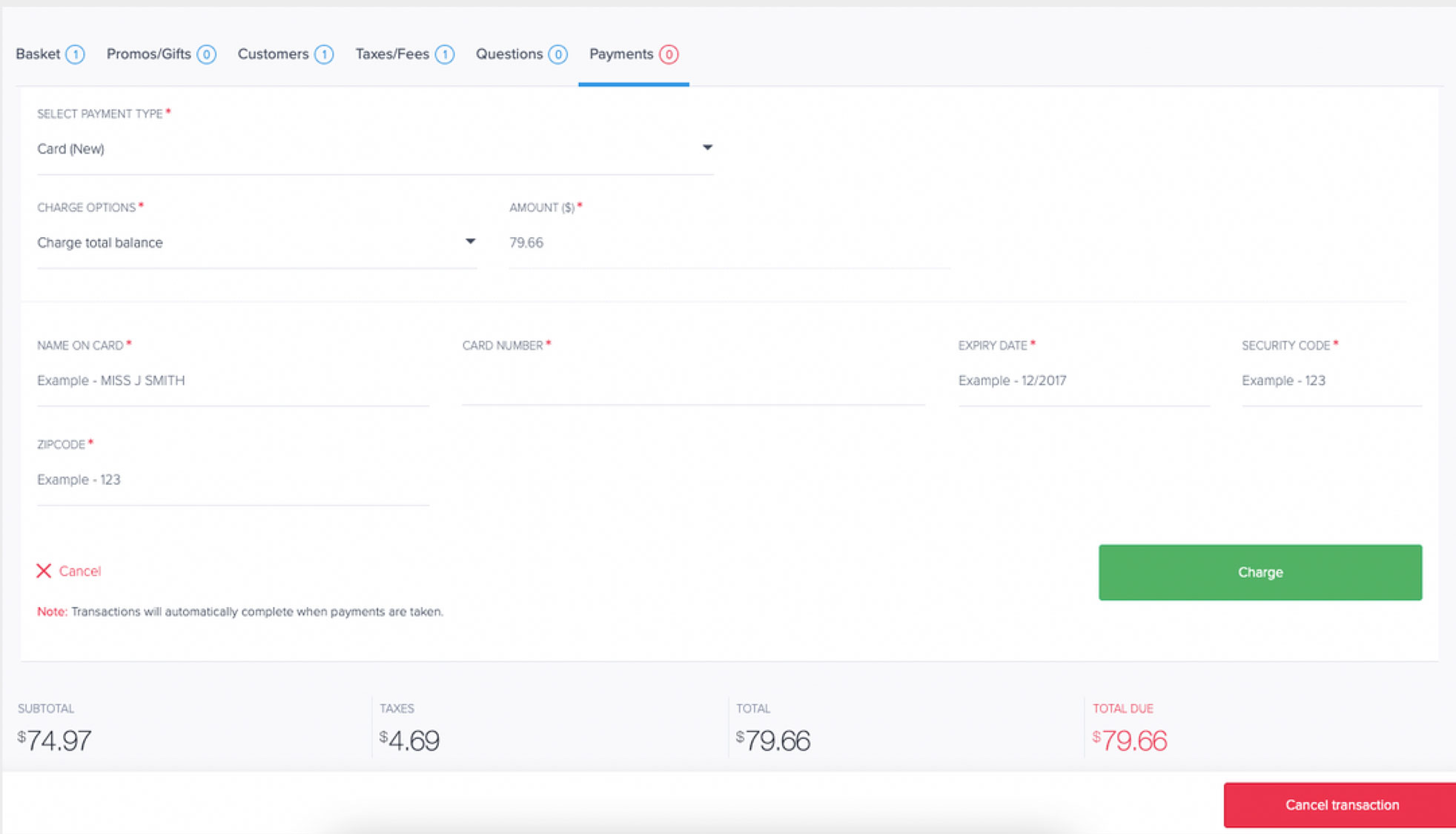Image resolution: width=1456 pixels, height=834 pixels.
Task: Click the Basket count badge
Action: (75, 54)
